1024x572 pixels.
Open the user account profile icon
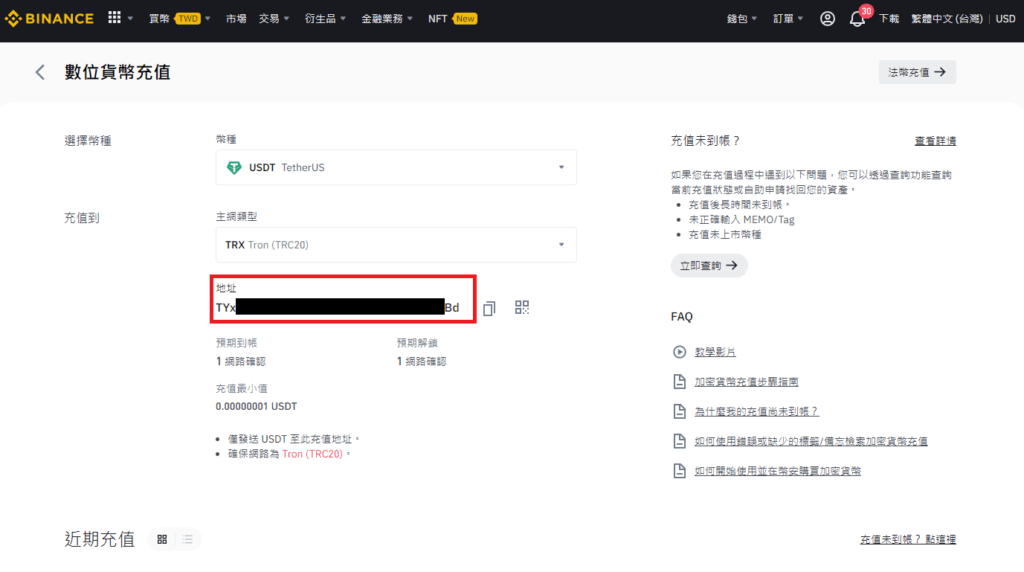pyautogui.click(x=827, y=19)
